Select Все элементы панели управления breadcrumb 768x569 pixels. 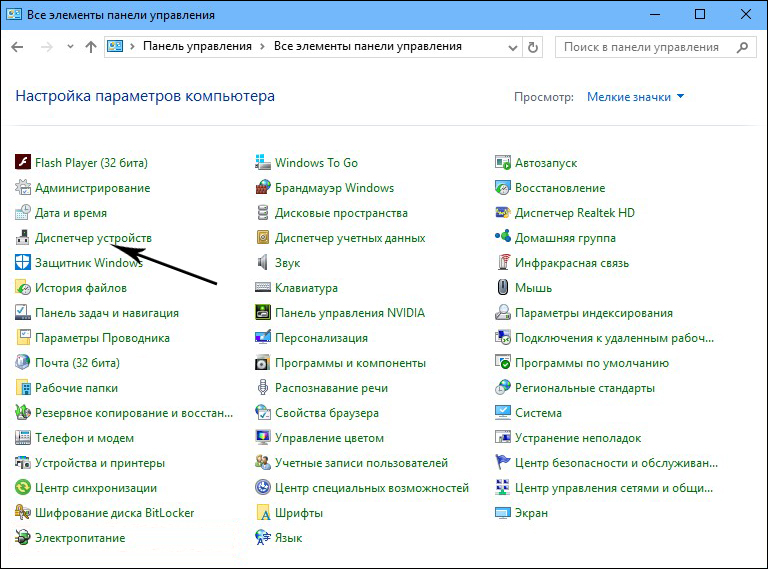368,46
